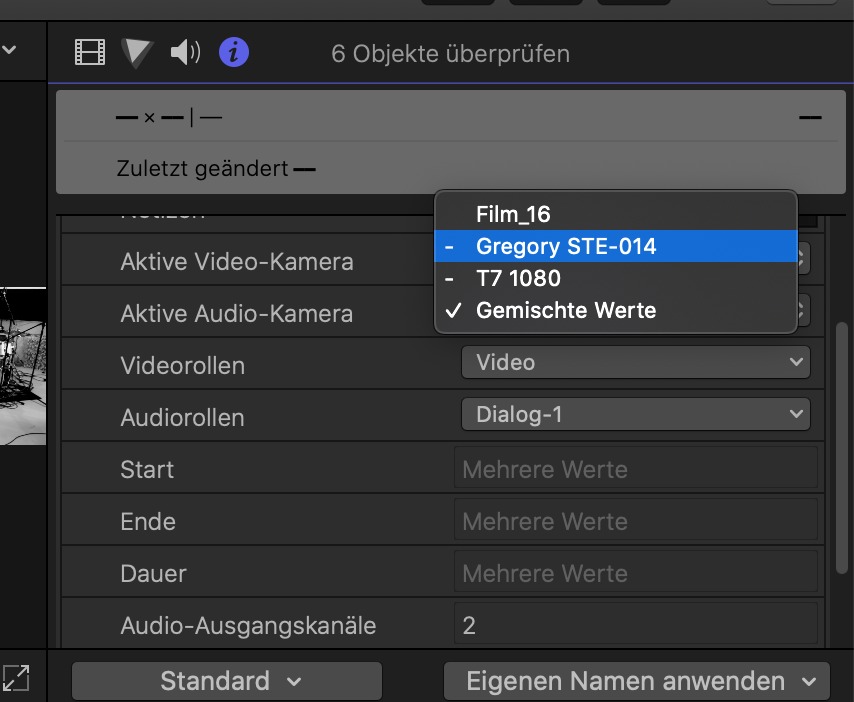The image size is (854, 702).
Task: Open the Standard metadata view dropdown
Action: tap(227, 681)
